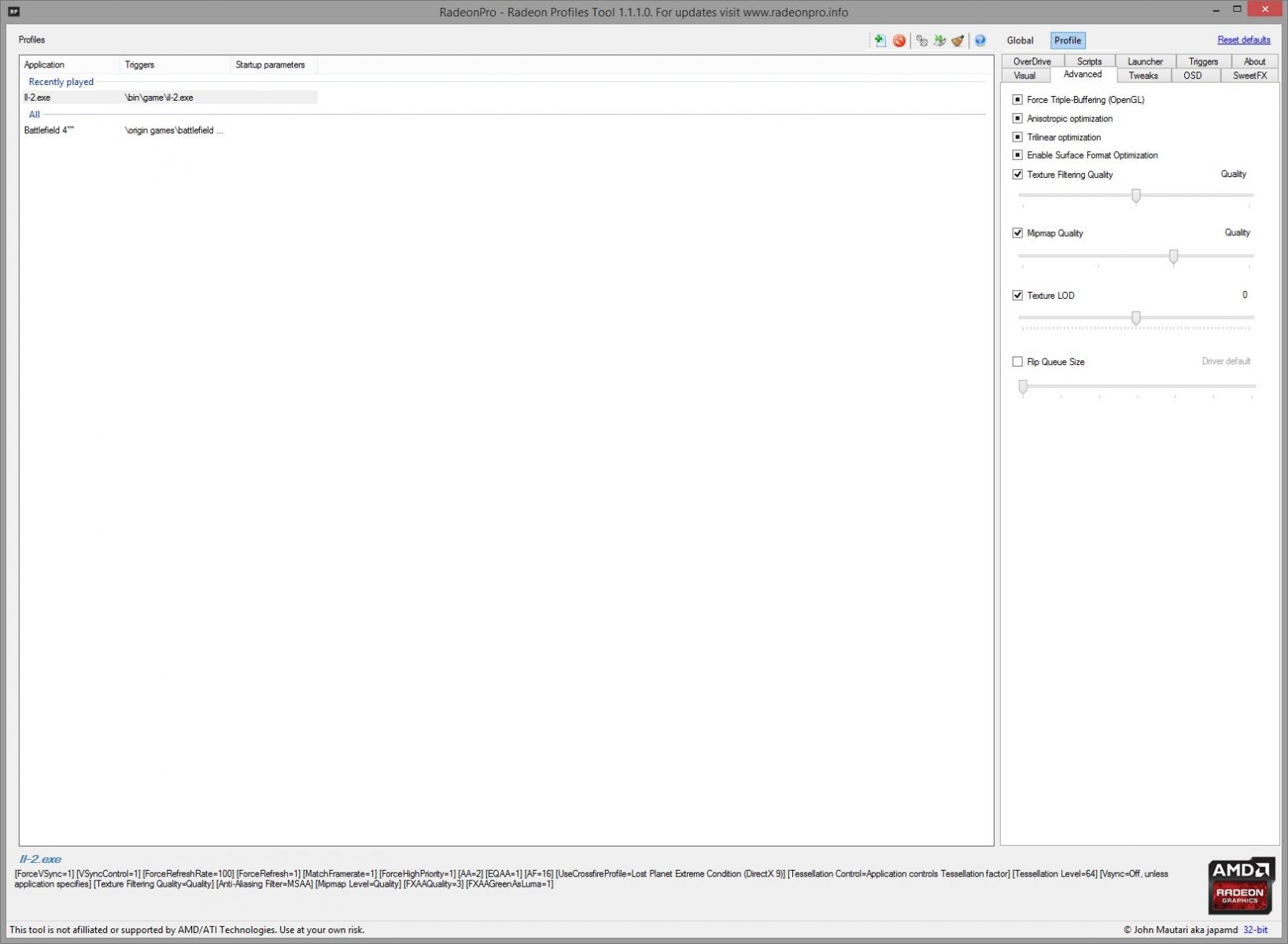Click the \bin\game\il-2.exe trigger path
Screen dimensions: 1288x944
[159, 98]
